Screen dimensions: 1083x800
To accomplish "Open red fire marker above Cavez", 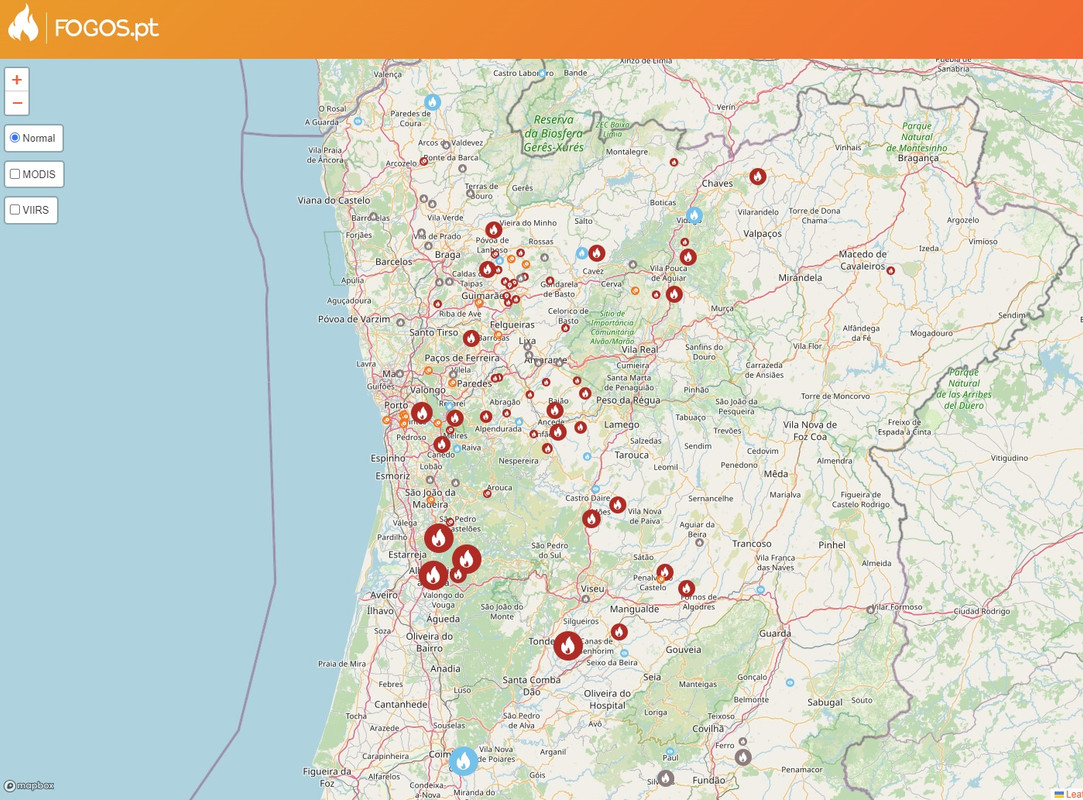I will click(x=597, y=253).
